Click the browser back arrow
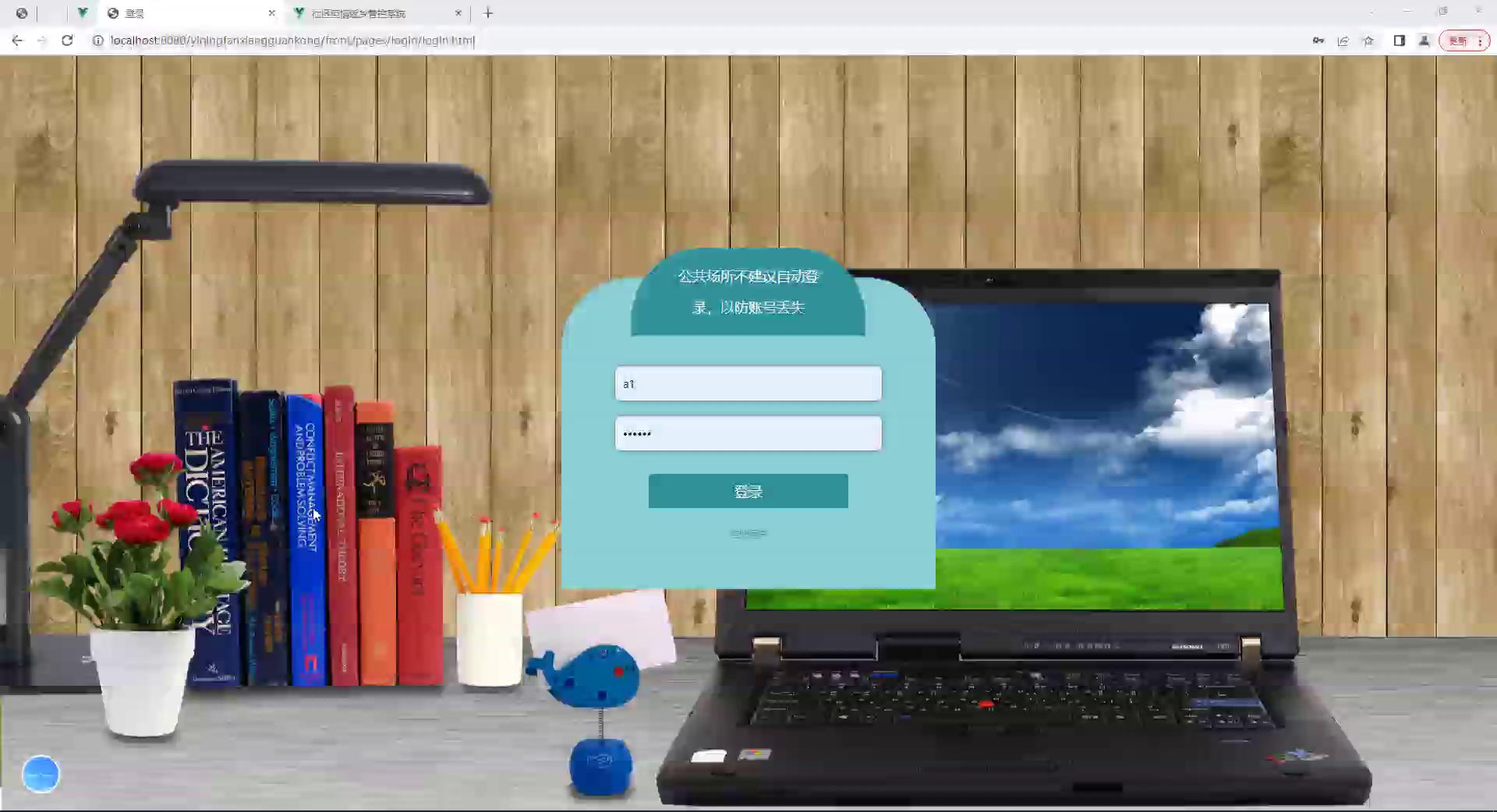The width and height of the screenshot is (1497, 812). click(x=17, y=41)
